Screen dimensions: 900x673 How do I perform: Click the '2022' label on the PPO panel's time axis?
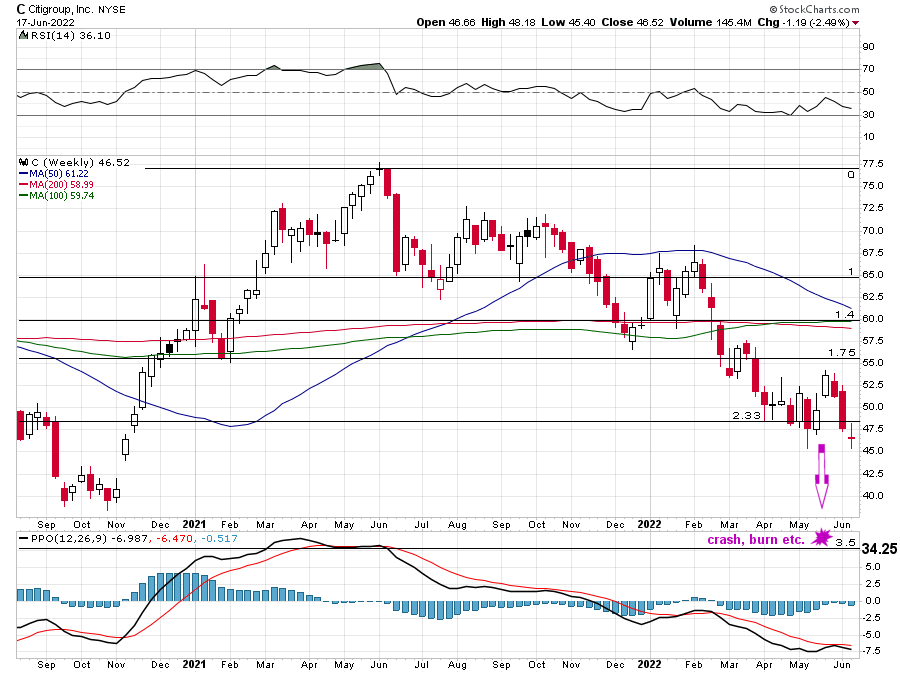(649, 664)
